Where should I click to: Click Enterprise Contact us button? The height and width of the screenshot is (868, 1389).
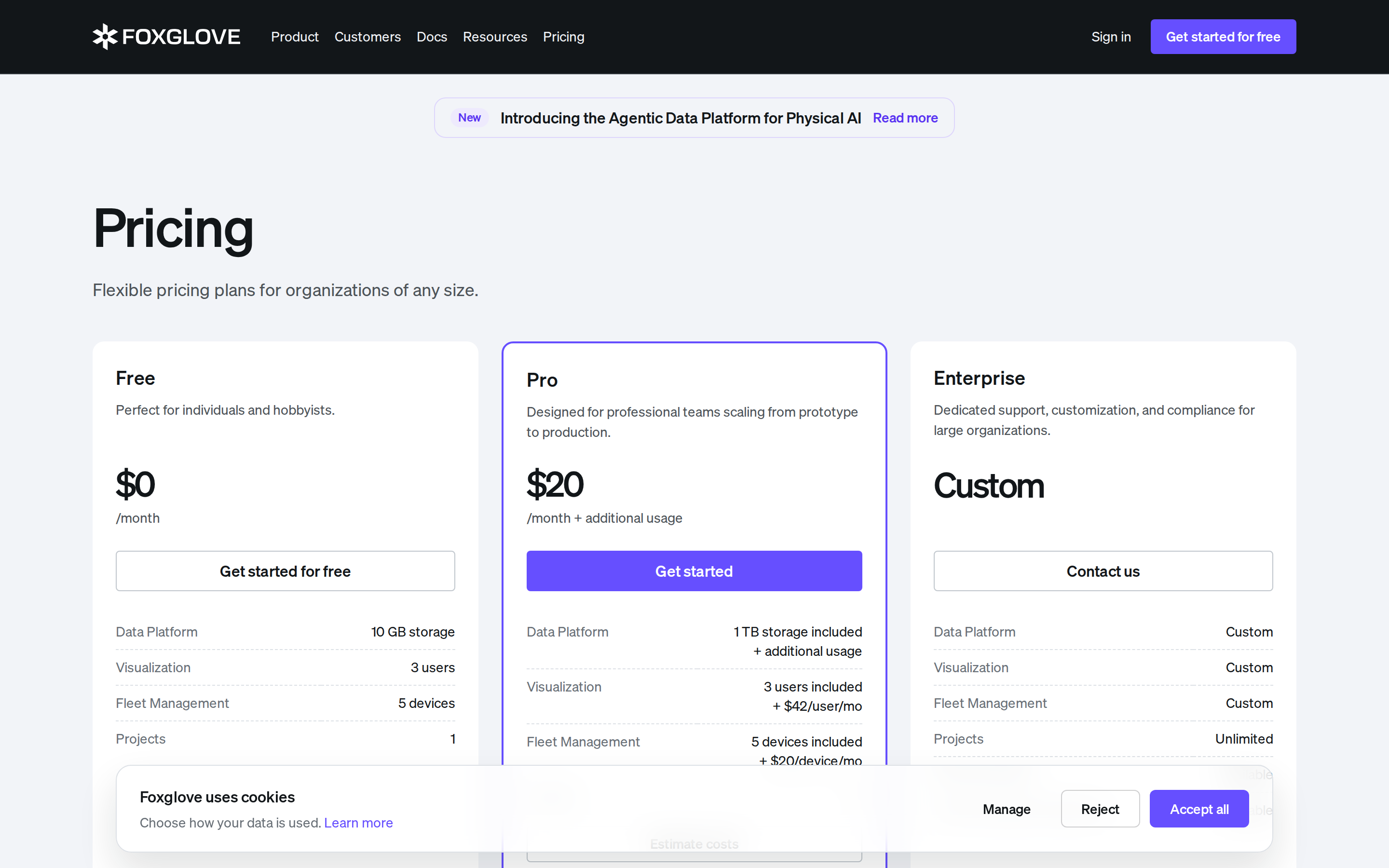coord(1103,570)
